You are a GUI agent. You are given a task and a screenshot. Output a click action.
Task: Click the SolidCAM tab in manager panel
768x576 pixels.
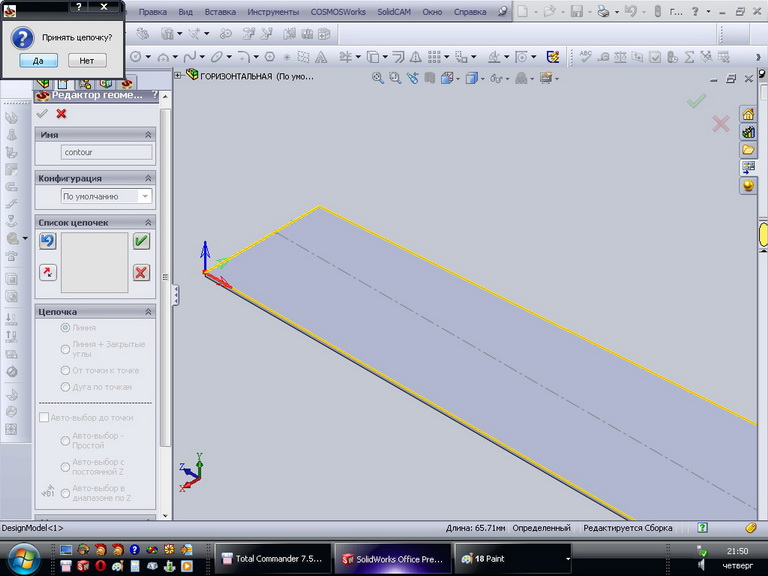pyautogui.click(x=126, y=84)
